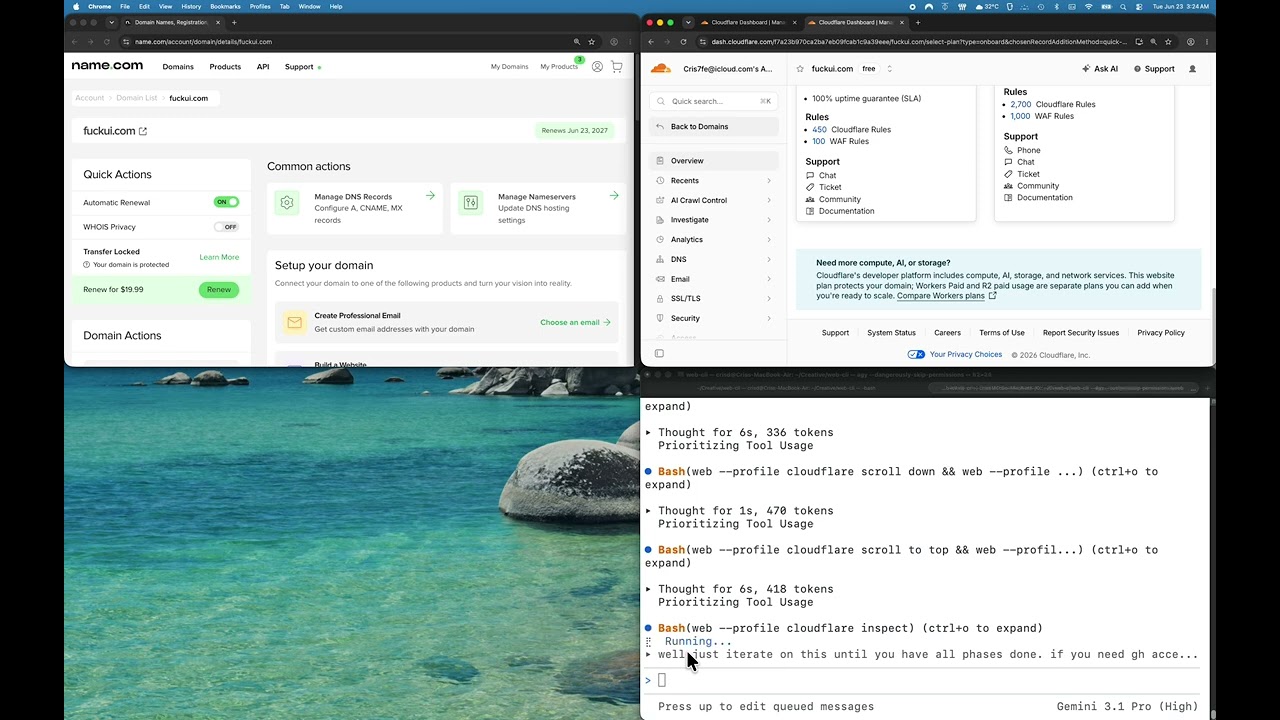Click the Cloudflare logo in dashboard header
This screenshot has width=1280, height=720.
(661, 69)
